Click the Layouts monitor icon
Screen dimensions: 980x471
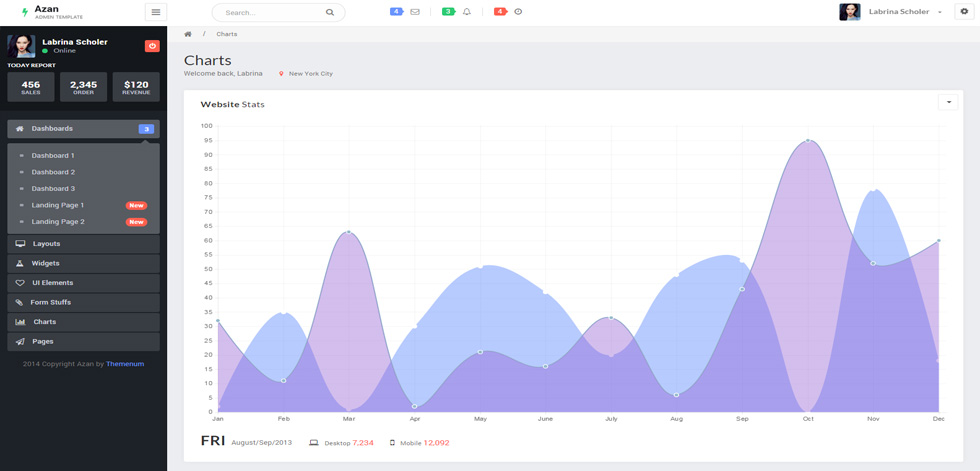click(x=21, y=244)
